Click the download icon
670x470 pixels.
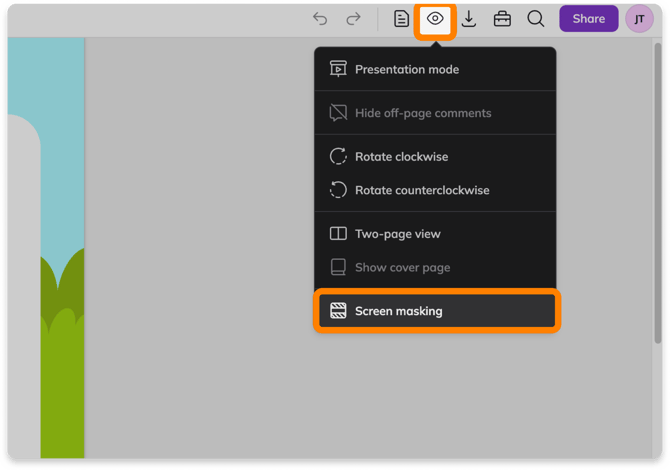pyautogui.click(x=469, y=19)
